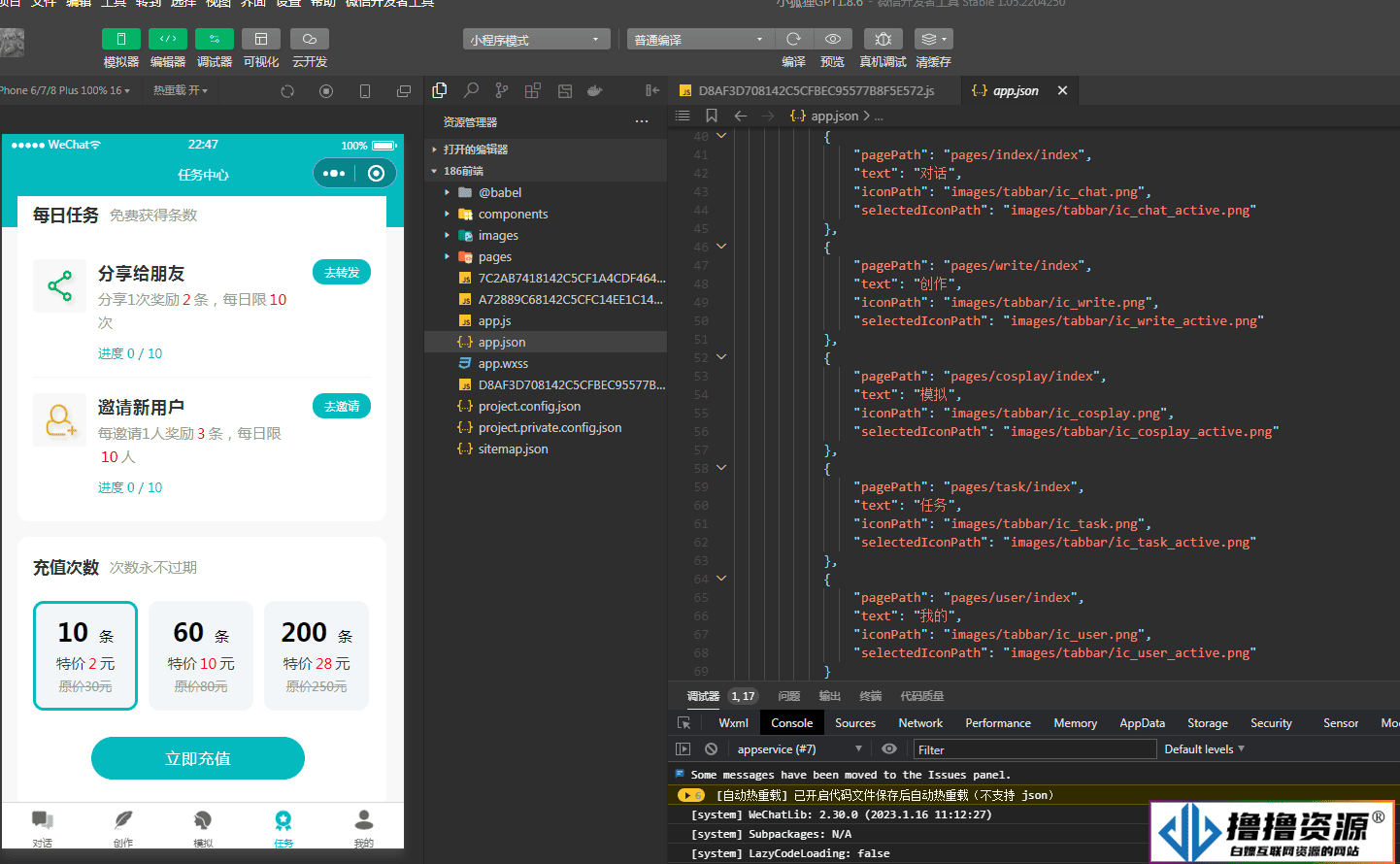This screenshot has height=864, width=1400.
Task: Open the source control branch icon
Action: click(502, 90)
